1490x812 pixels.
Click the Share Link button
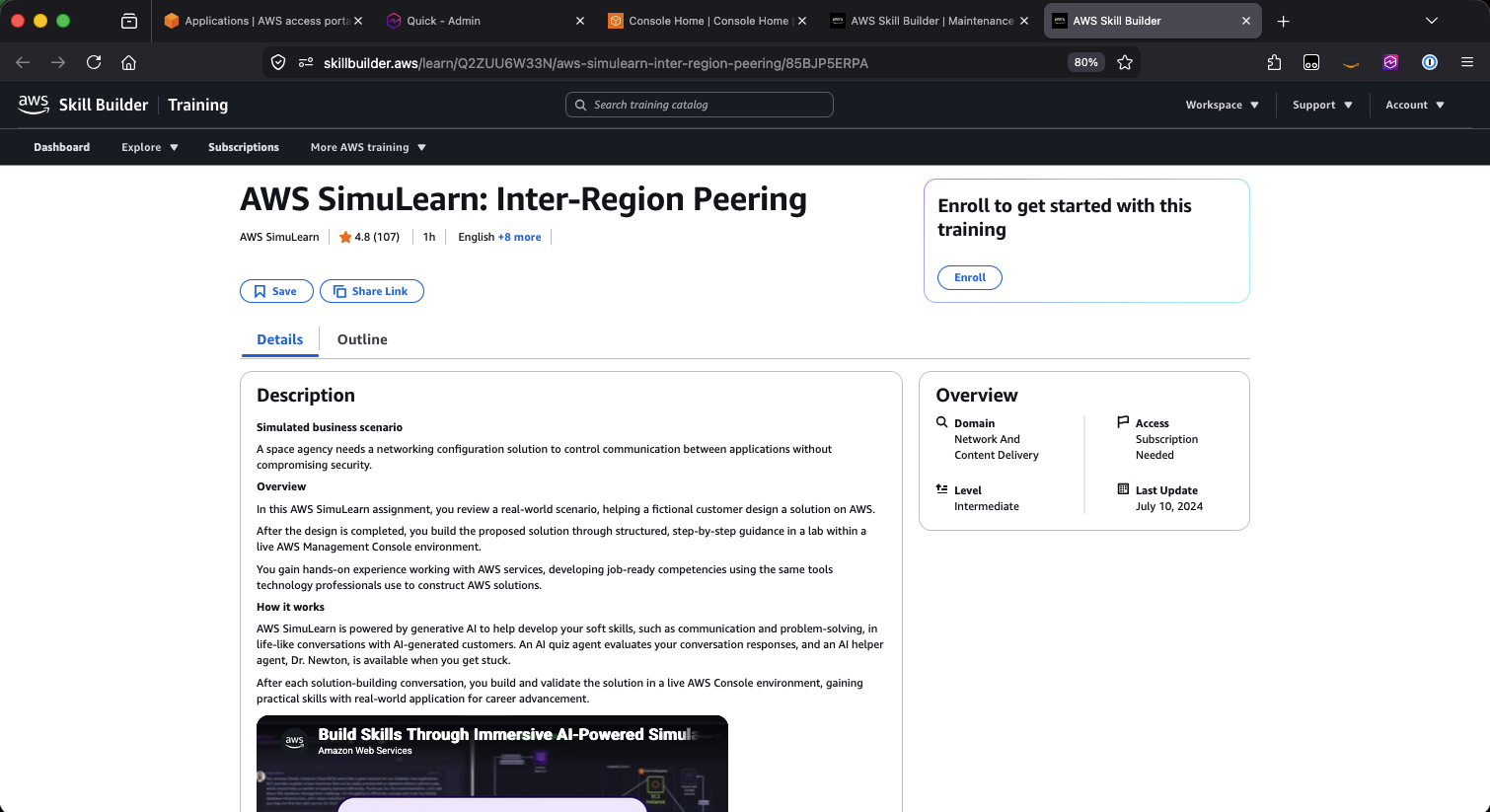(372, 291)
